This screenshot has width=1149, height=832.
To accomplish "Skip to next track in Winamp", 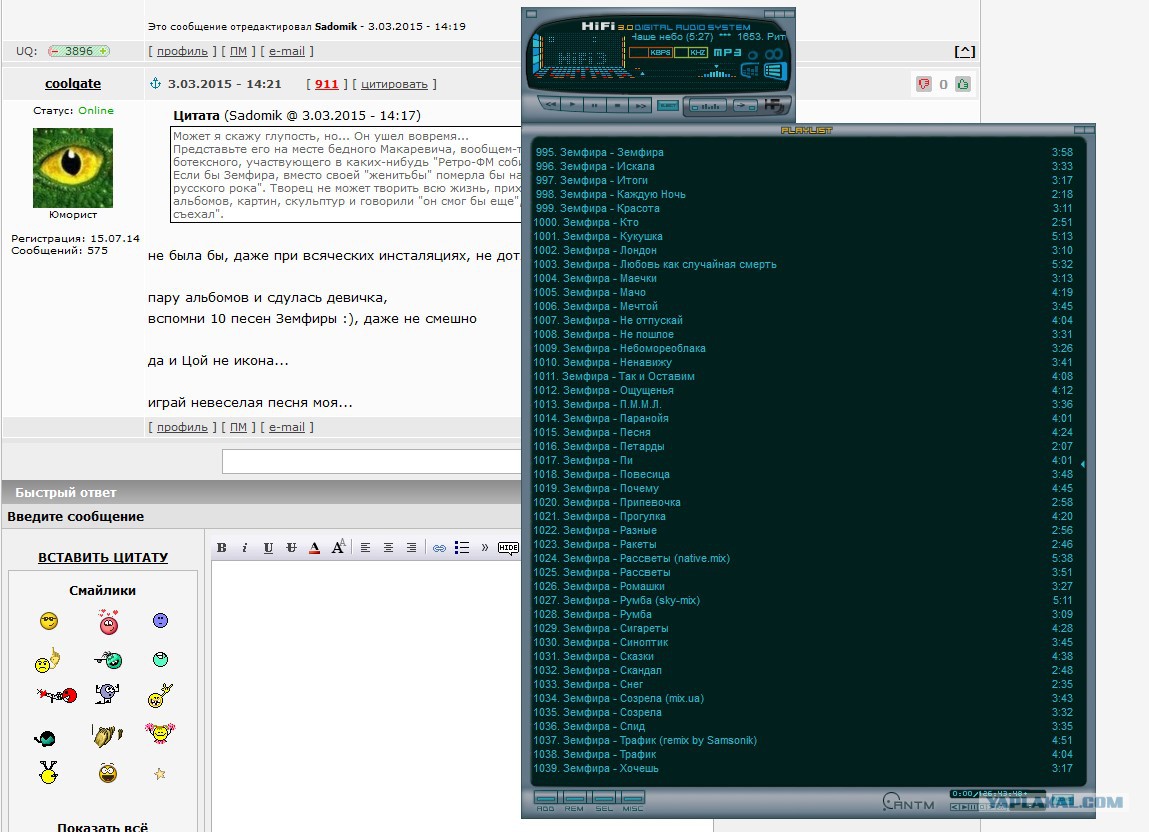I will [x=640, y=105].
